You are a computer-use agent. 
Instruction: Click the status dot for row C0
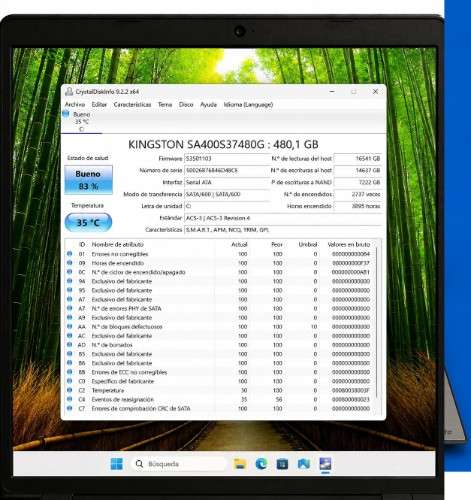pyautogui.click(x=69, y=381)
